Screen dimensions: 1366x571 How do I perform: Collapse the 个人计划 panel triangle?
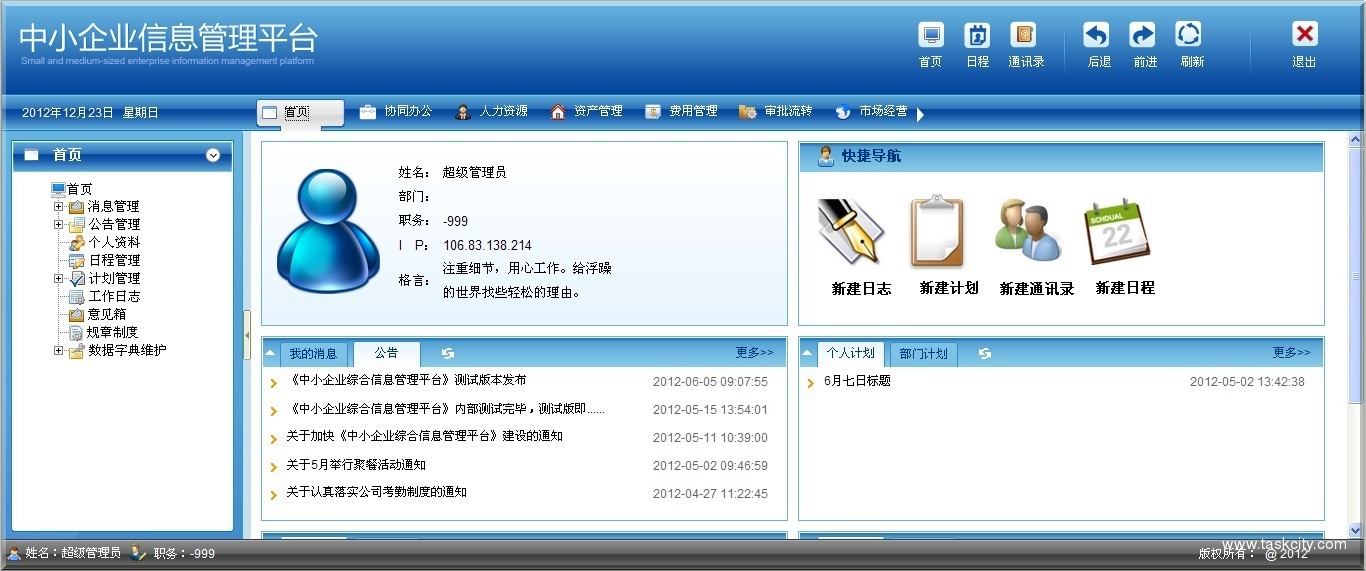point(807,353)
